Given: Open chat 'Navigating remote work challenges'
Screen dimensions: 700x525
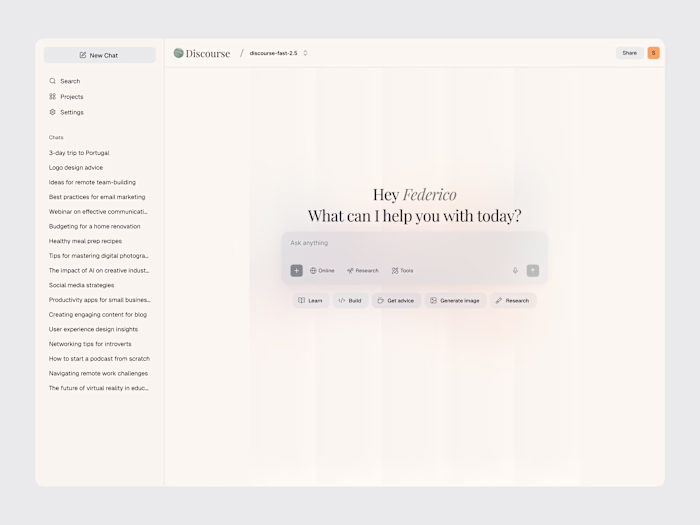Looking at the screenshot, I should [x=98, y=374].
